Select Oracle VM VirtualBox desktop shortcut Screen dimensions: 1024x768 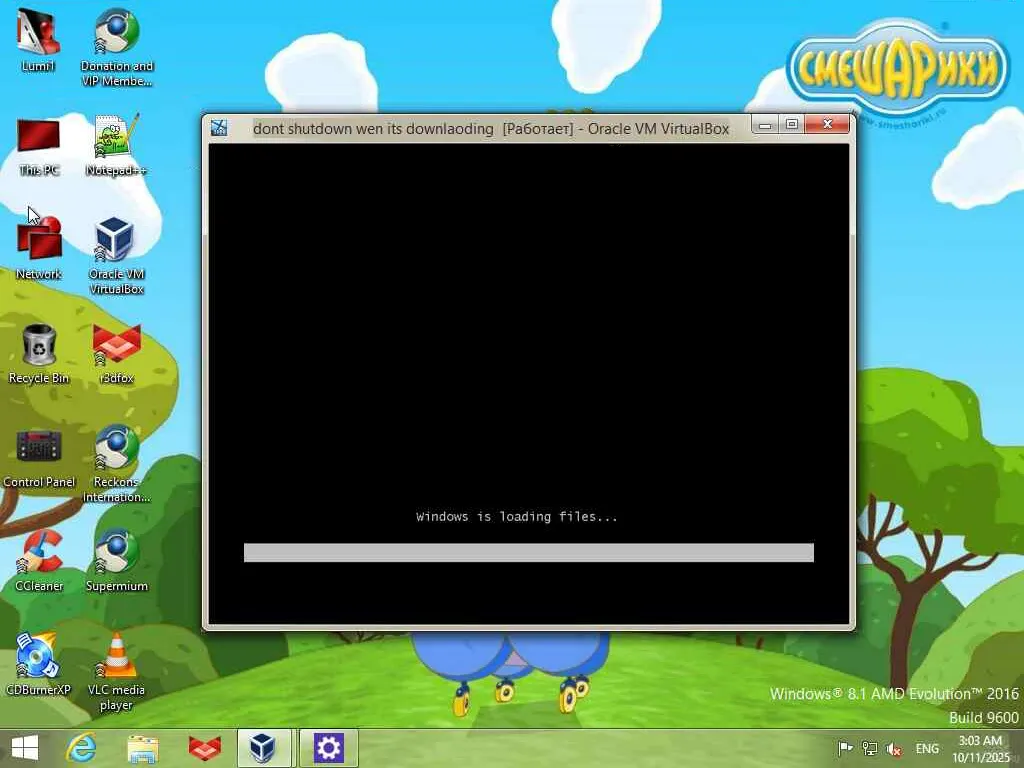pyautogui.click(x=116, y=256)
